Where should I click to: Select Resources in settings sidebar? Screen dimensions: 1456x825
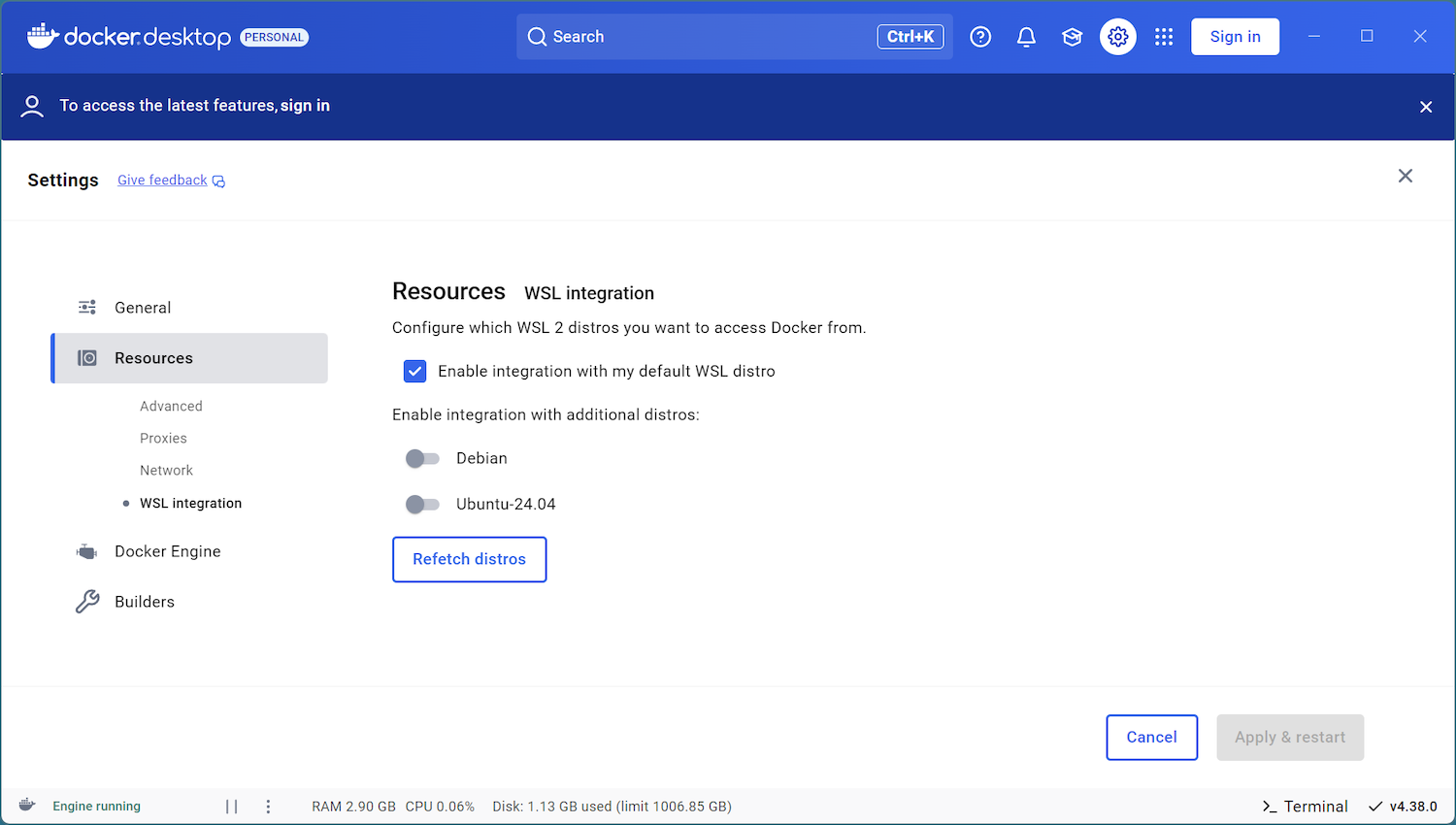(189, 358)
